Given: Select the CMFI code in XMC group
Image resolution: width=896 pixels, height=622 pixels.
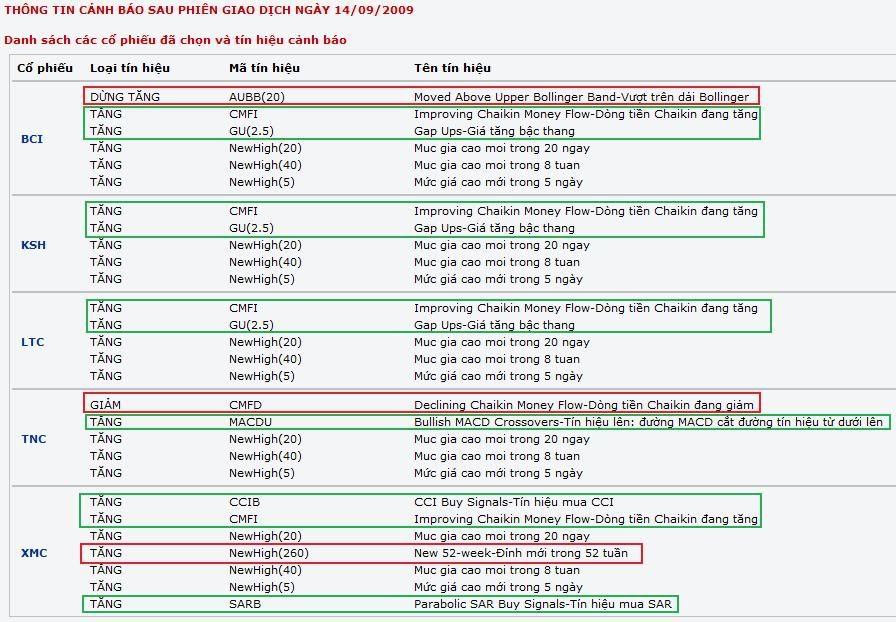Looking at the screenshot, I should tap(243, 519).
